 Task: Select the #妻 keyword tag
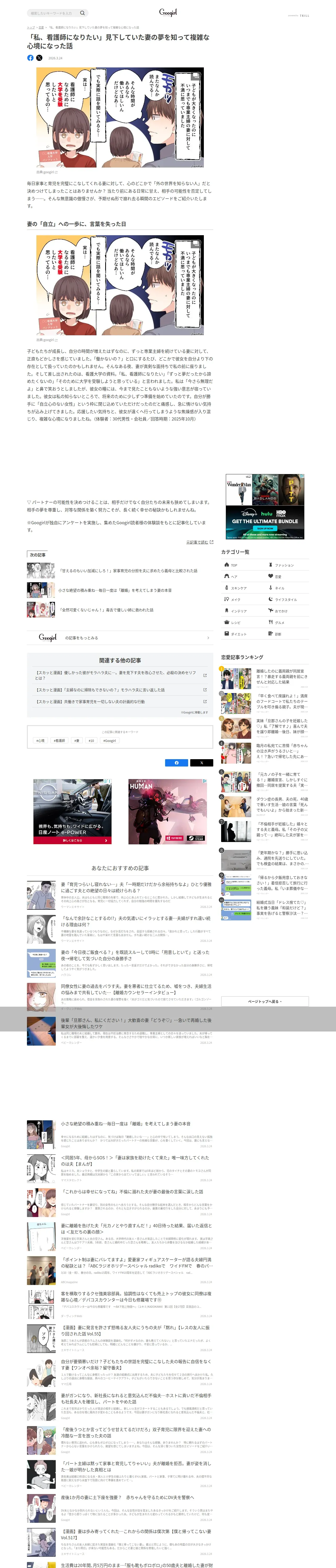77,741
